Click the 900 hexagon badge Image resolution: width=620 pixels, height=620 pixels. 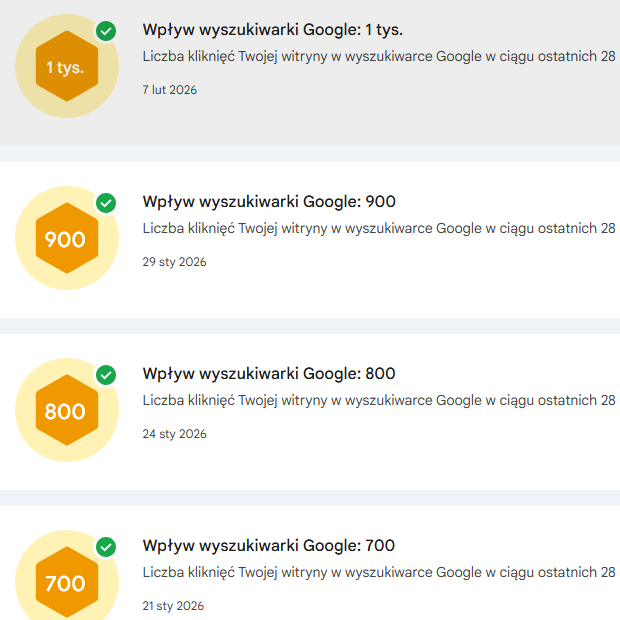65,240
